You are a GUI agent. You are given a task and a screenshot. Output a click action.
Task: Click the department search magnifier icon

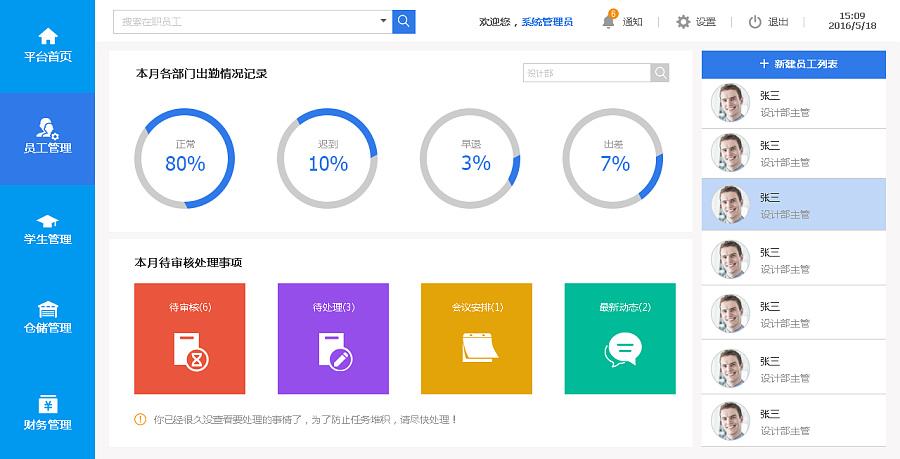coord(660,73)
